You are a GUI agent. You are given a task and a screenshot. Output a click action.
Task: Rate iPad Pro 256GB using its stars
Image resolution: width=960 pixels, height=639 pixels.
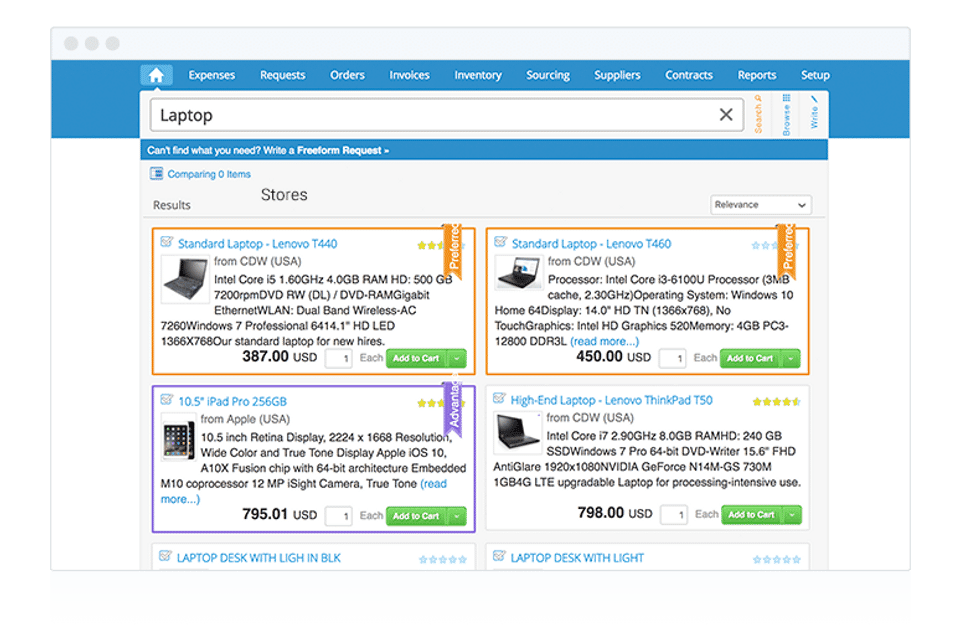coord(430,403)
